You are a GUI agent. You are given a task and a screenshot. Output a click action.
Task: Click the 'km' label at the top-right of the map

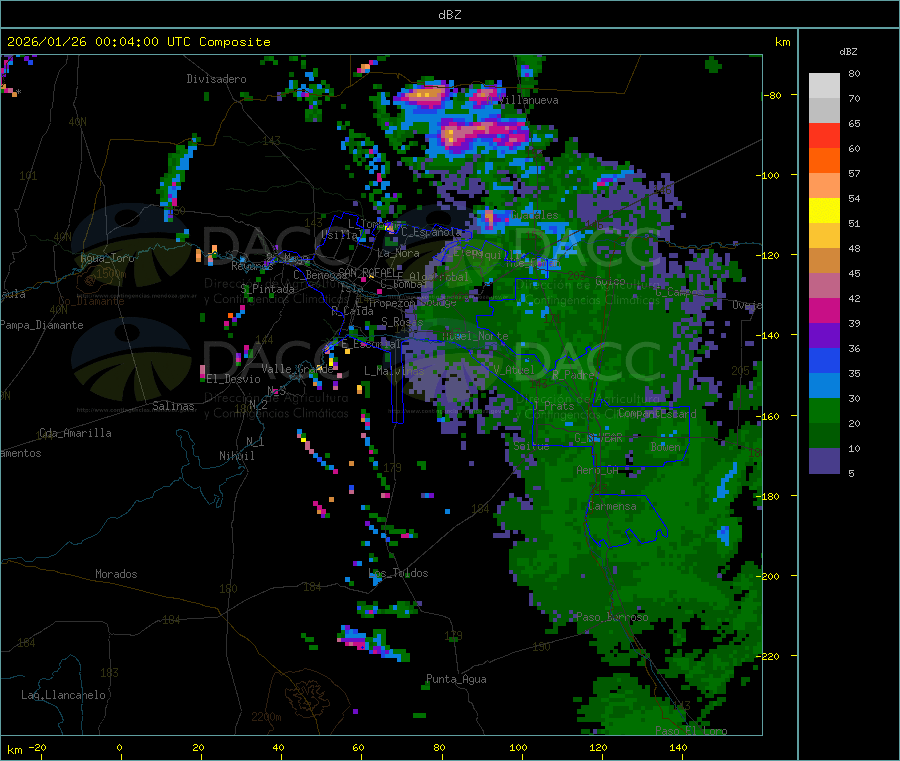coord(782,42)
